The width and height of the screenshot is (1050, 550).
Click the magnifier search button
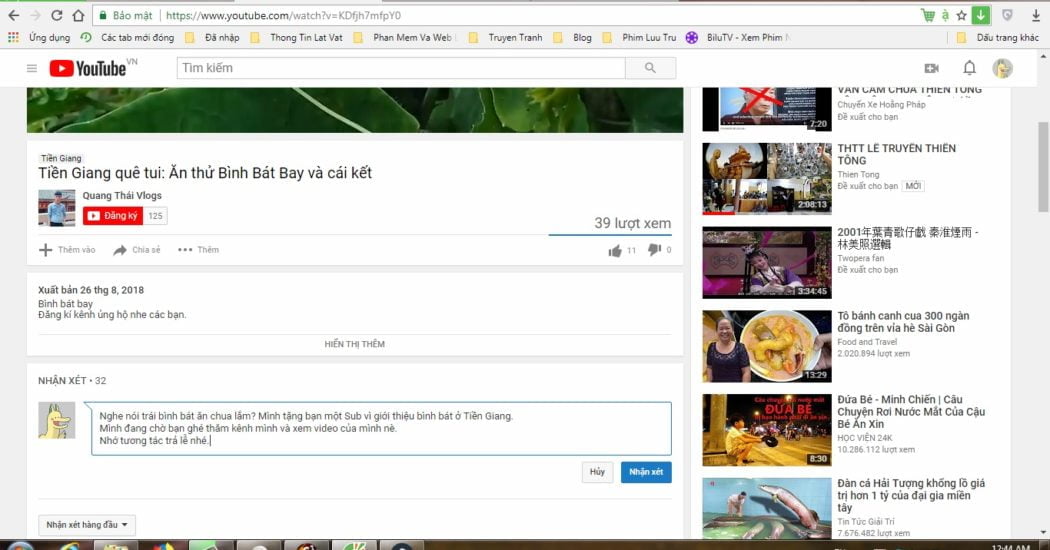tap(650, 68)
